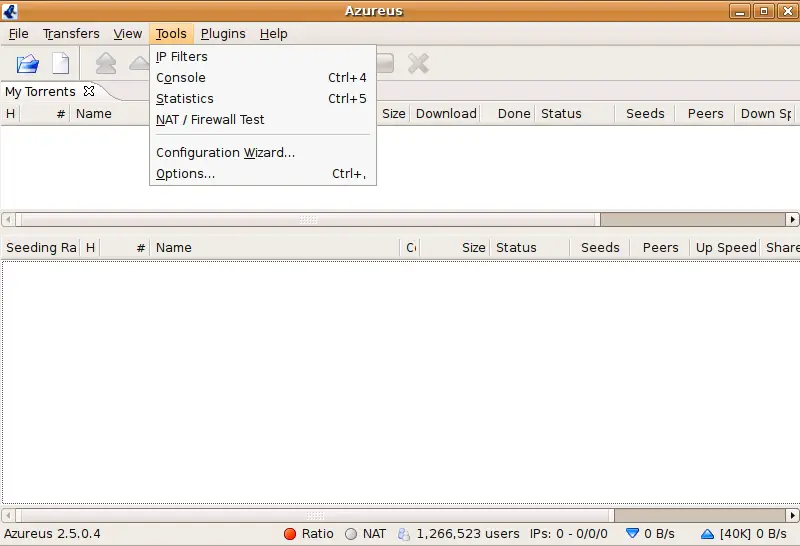Open the Transfers menu
This screenshot has height=546, width=800.
[x=71, y=34]
